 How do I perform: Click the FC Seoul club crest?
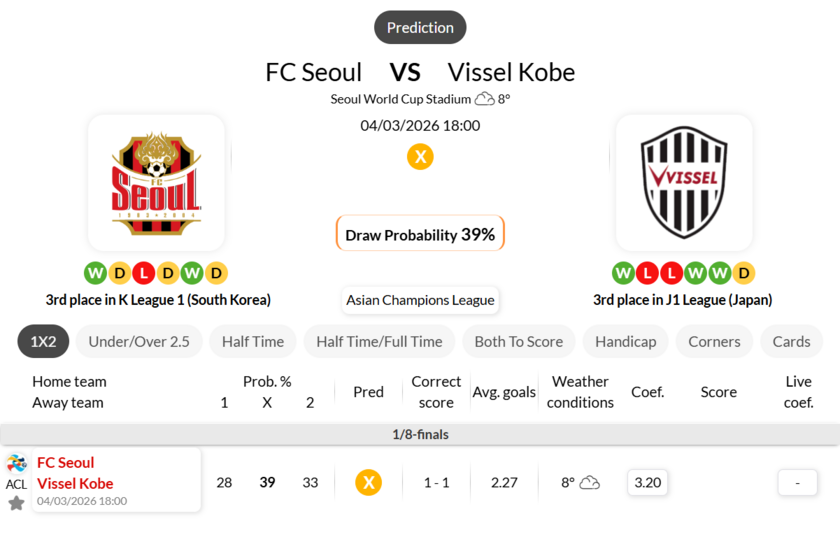156,183
